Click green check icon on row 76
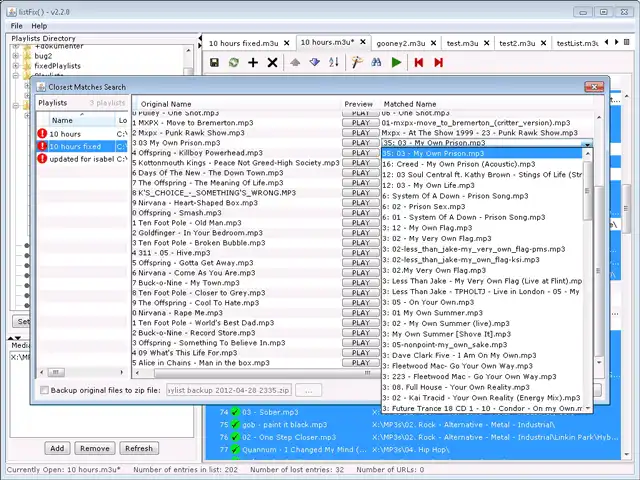 (x=235, y=437)
